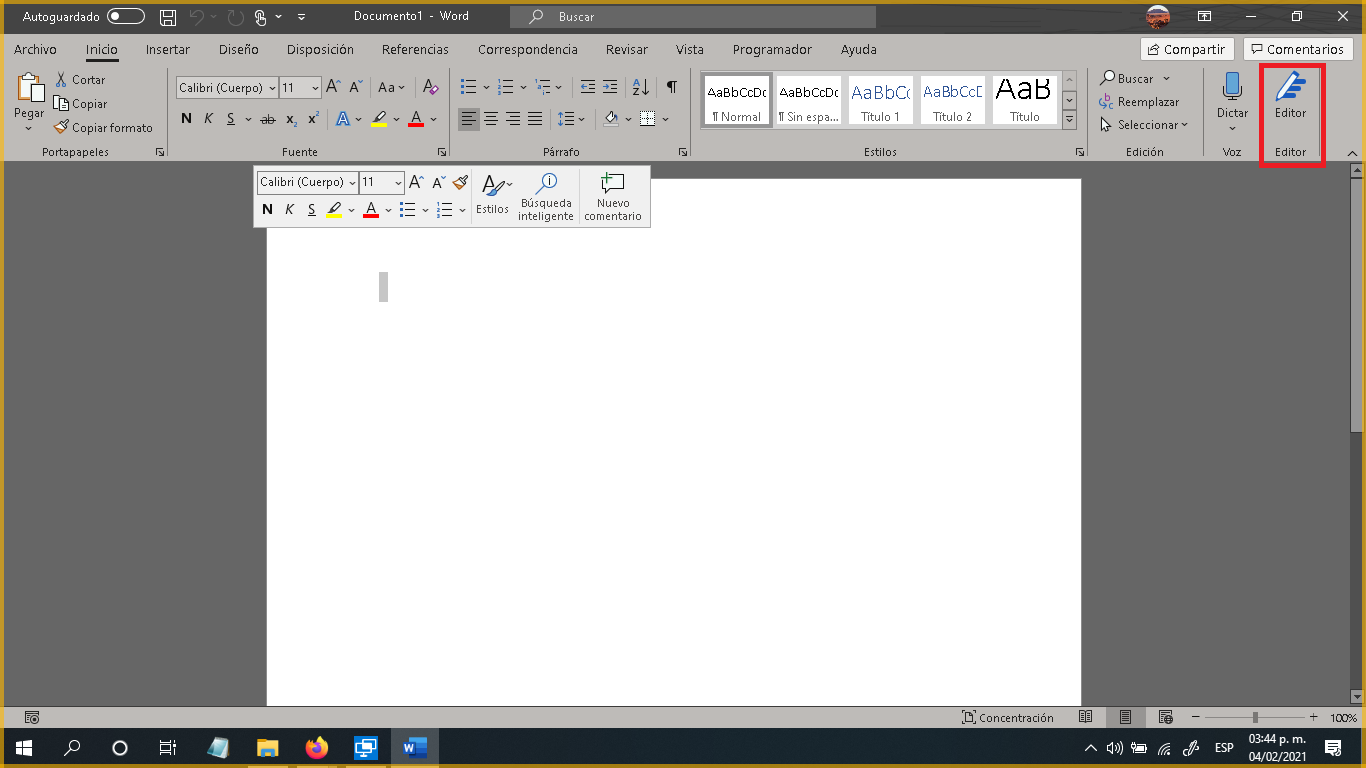
Task: Save document with the floppy disk icon
Action: tap(168, 17)
